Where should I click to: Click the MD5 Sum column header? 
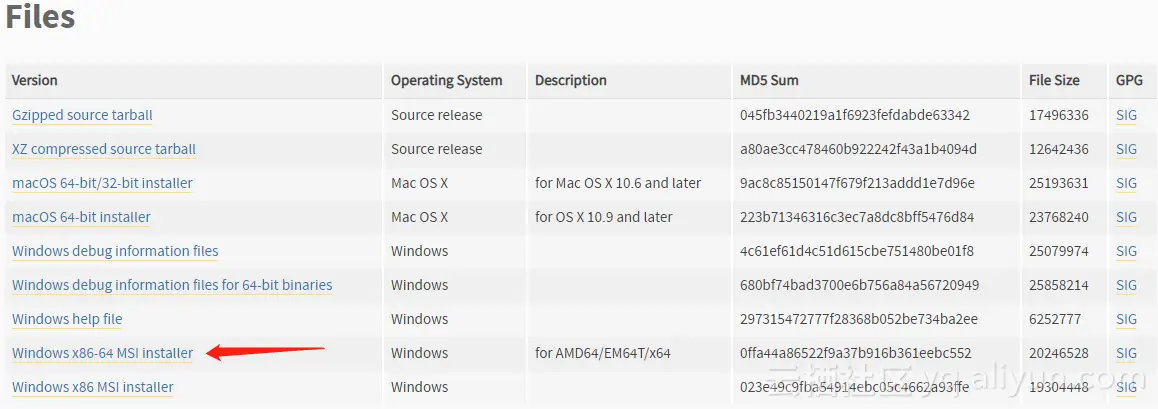pos(769,80)
